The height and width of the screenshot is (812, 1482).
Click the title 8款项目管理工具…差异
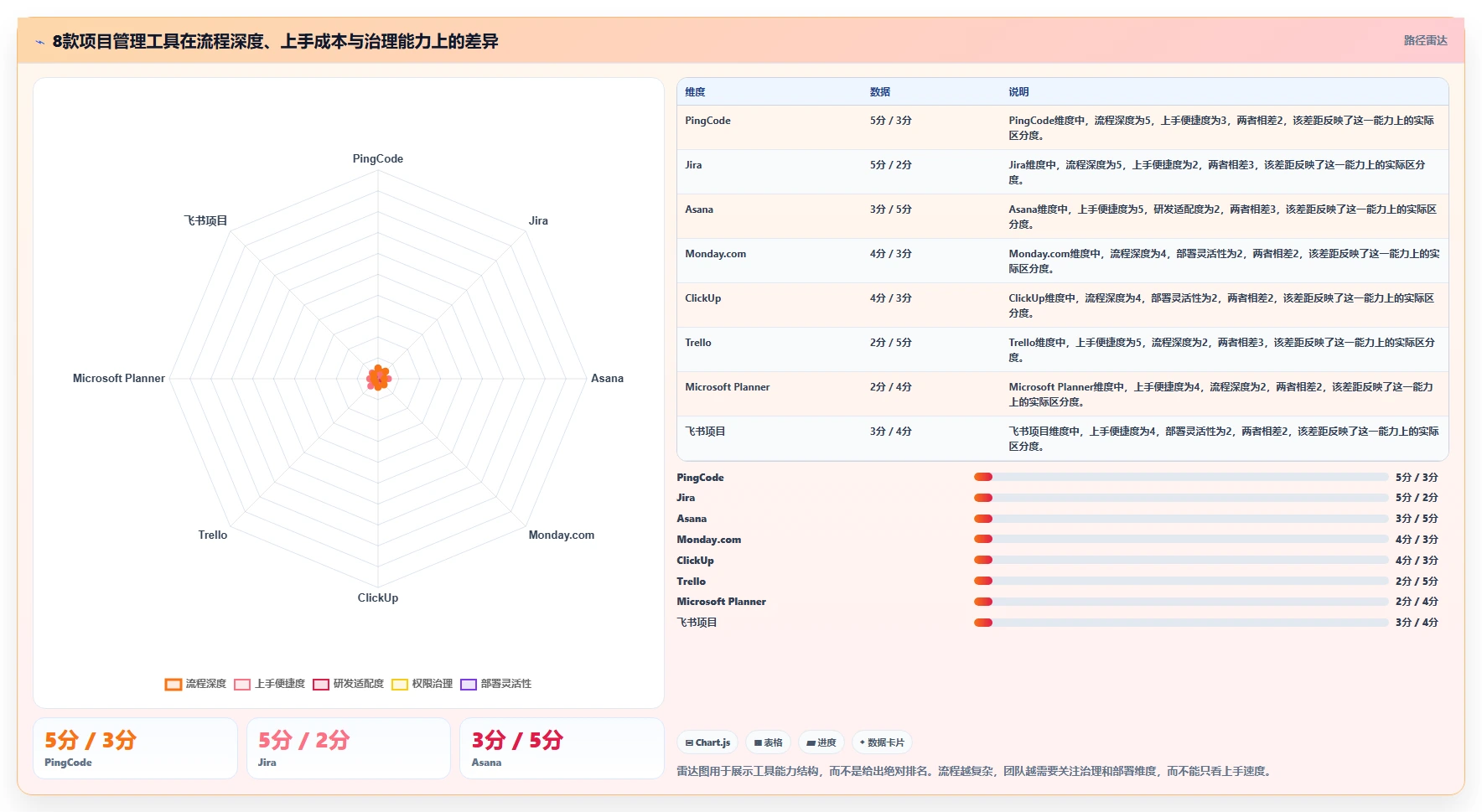click(276, 41)
